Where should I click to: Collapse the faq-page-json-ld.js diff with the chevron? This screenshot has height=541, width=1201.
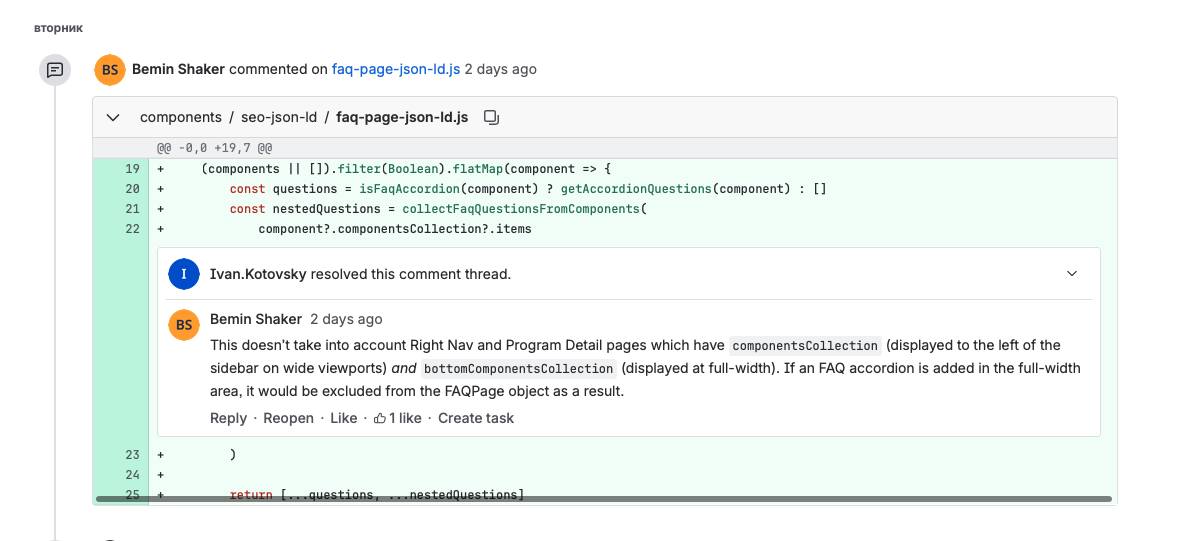pyautogui.click(x=113, y=118)
